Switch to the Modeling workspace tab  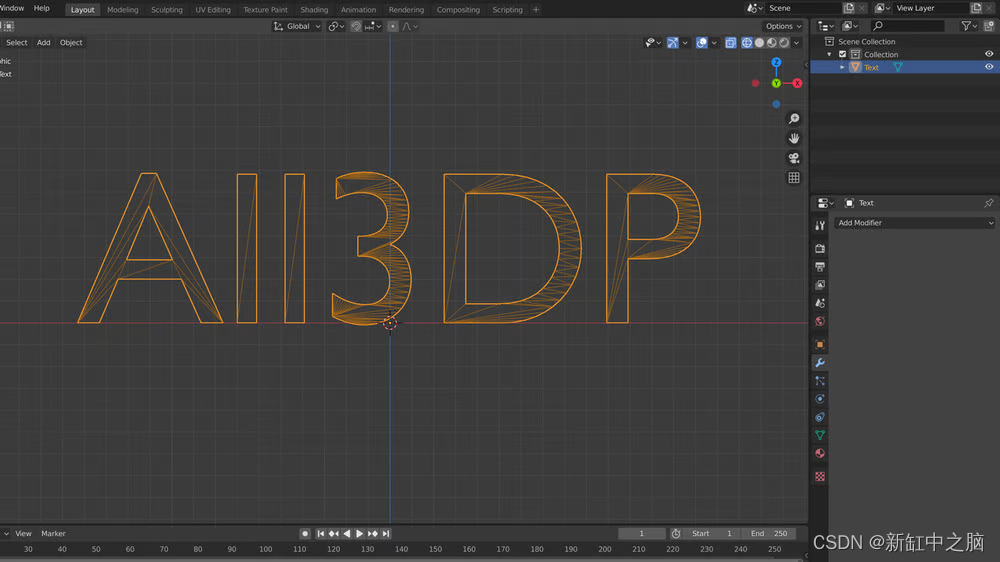pyautogui.click(x=122, y=10)
